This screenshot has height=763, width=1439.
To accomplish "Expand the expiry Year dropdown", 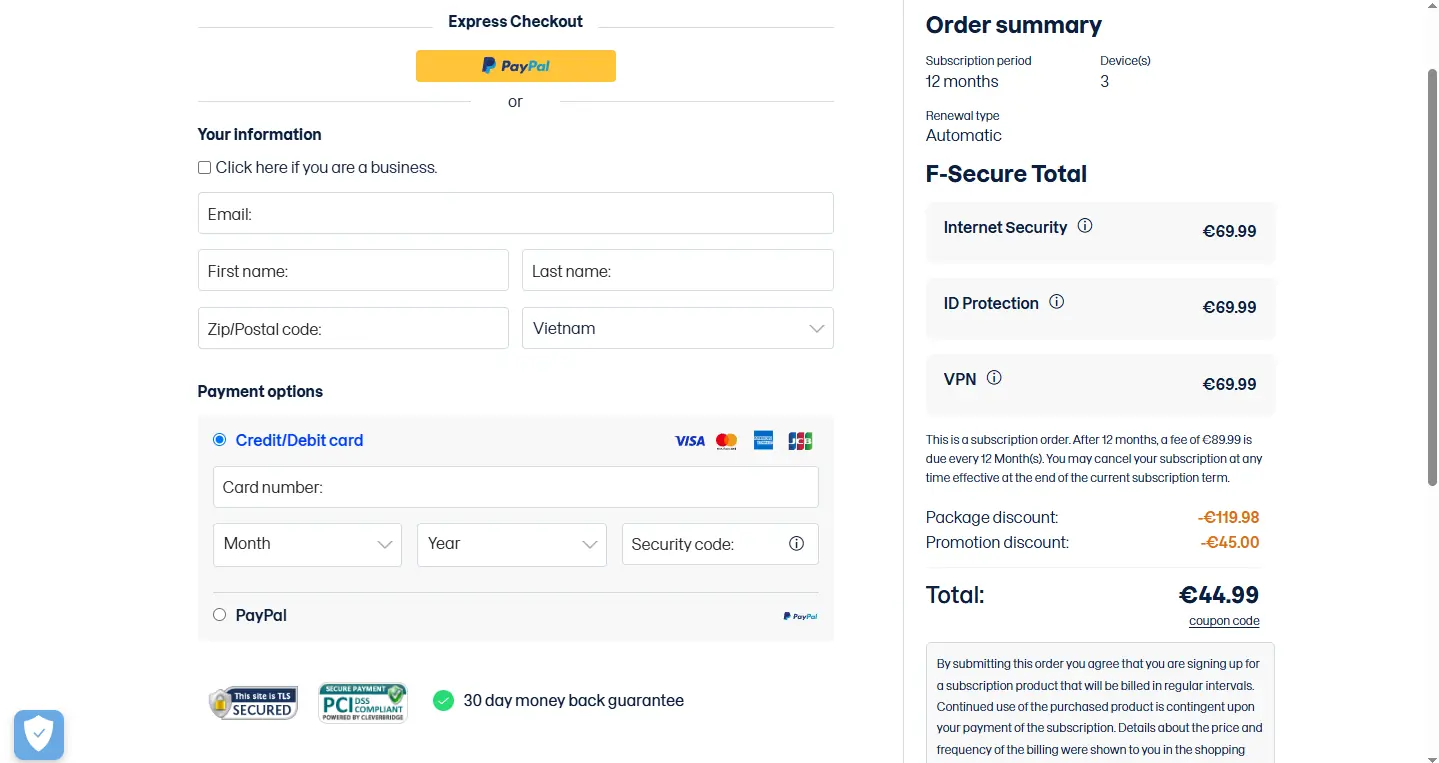I will [x=512, y=545].
